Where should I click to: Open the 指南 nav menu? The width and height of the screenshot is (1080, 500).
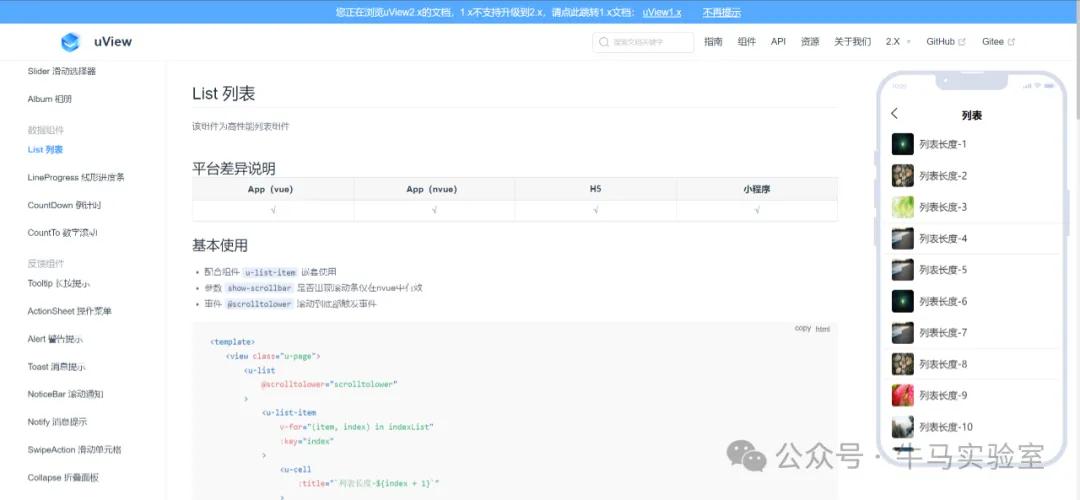[x=714, y=42]
